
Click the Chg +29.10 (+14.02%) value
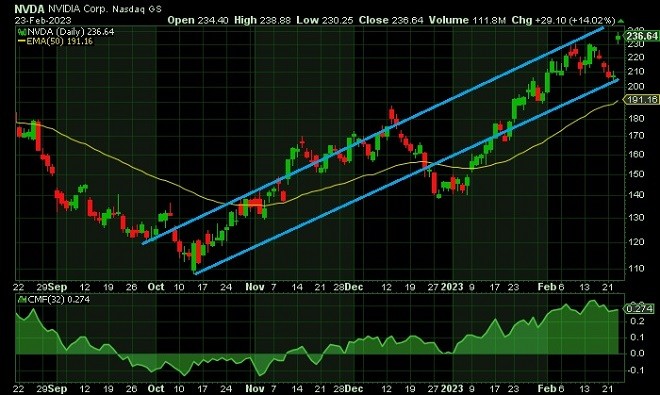click(x=563, y=20)
